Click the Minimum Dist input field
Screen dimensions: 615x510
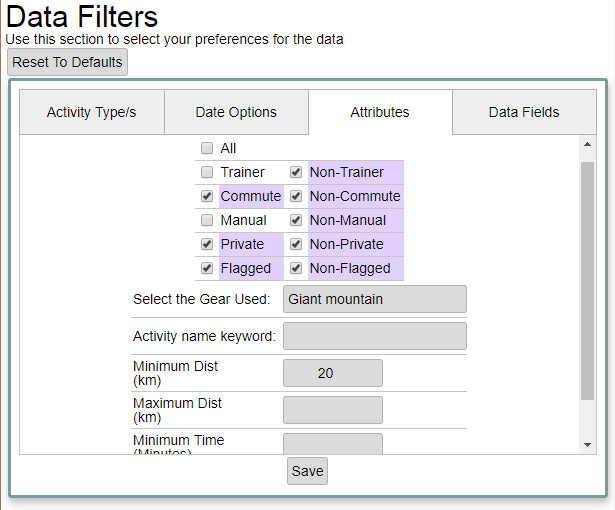point(332,373)
